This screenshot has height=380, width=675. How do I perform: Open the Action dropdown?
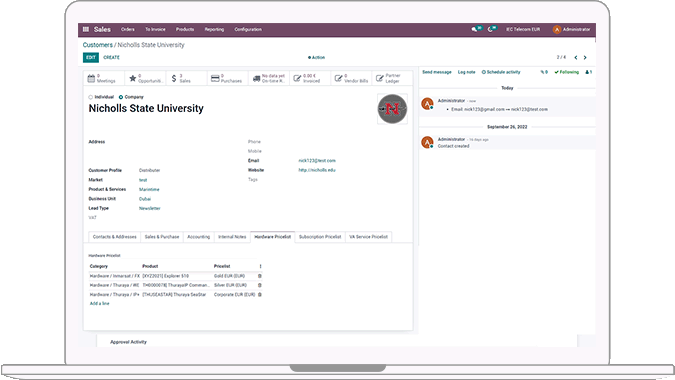316,57
